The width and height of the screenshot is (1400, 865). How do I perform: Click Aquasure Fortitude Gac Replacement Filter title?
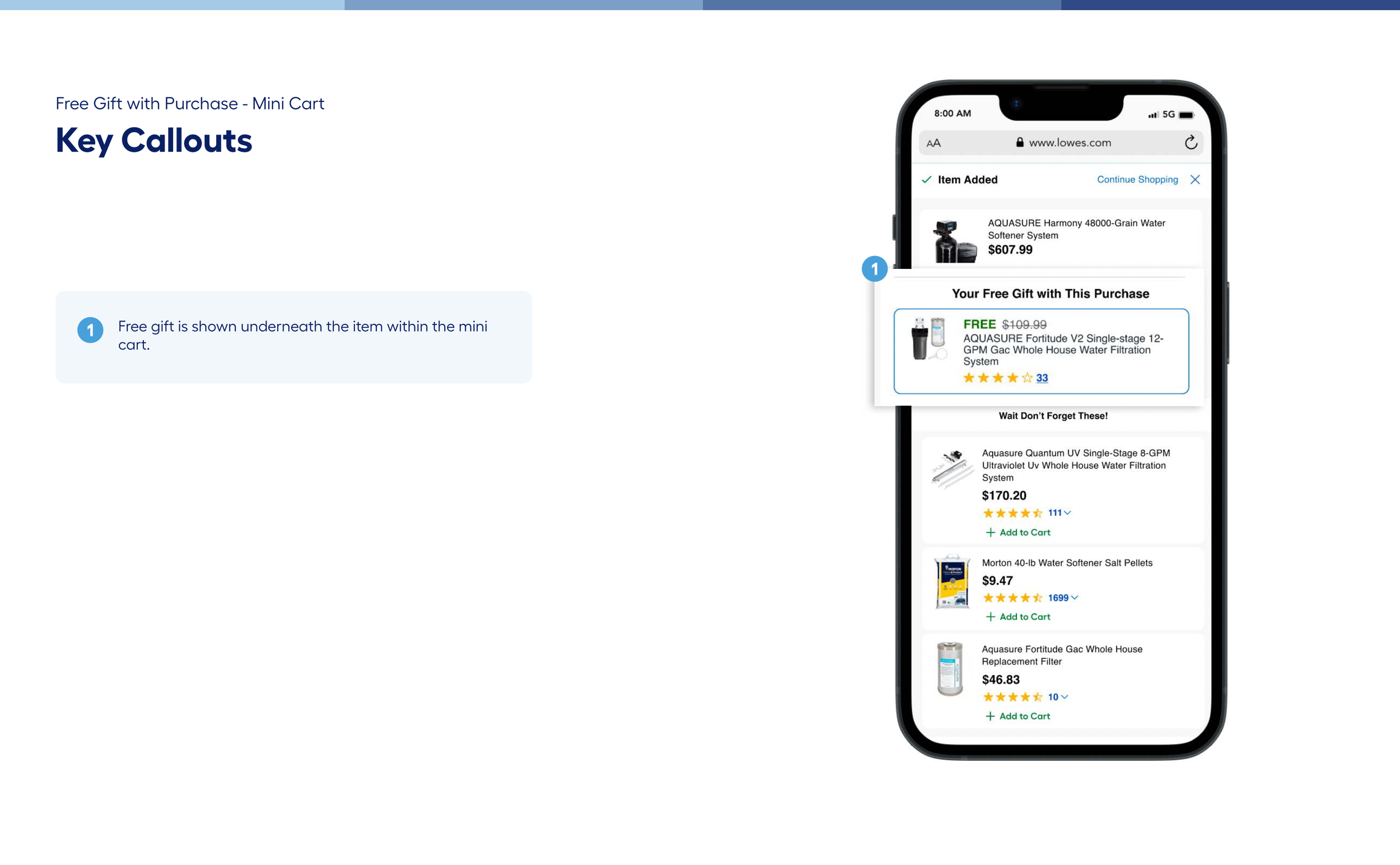1062,655
